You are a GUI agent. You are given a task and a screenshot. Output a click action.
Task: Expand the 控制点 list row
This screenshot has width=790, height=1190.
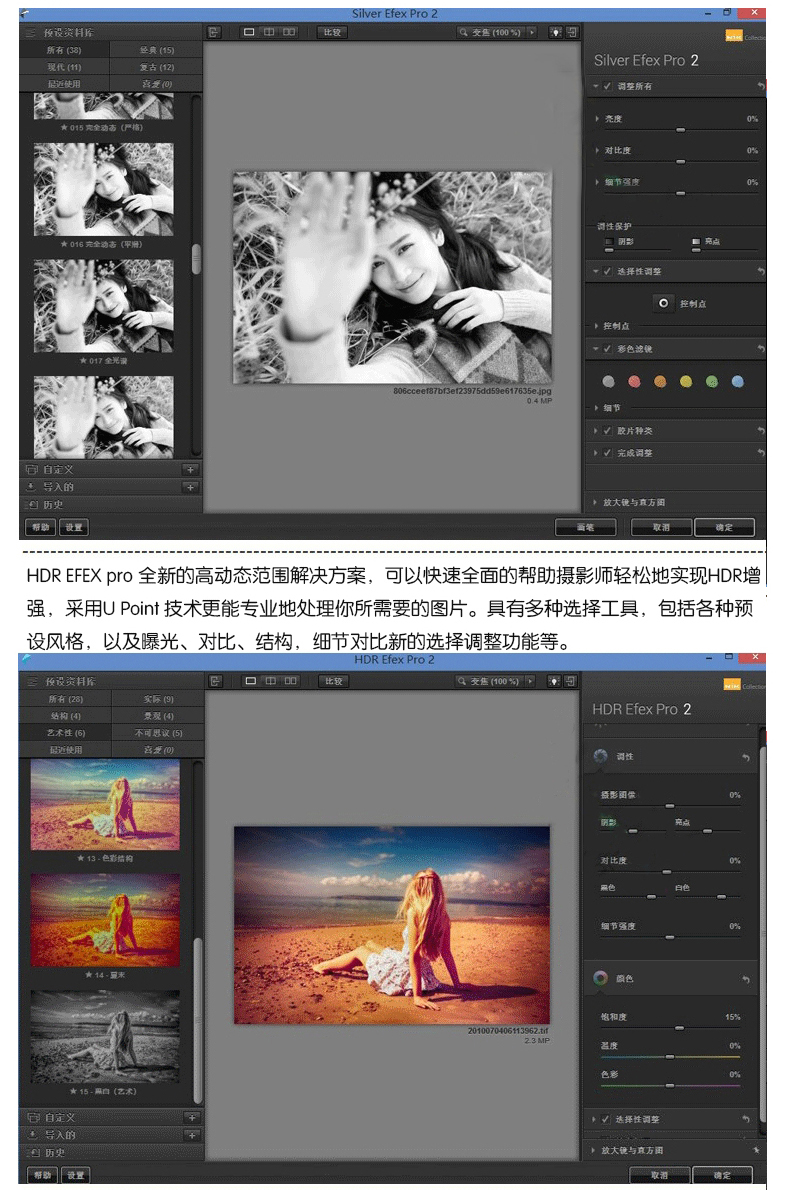[x=596, y=326]
